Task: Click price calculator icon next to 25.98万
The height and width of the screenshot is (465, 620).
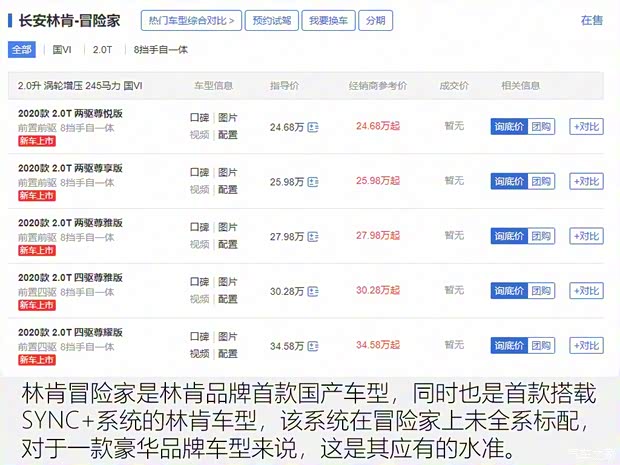Action: (x=313, y=182)
